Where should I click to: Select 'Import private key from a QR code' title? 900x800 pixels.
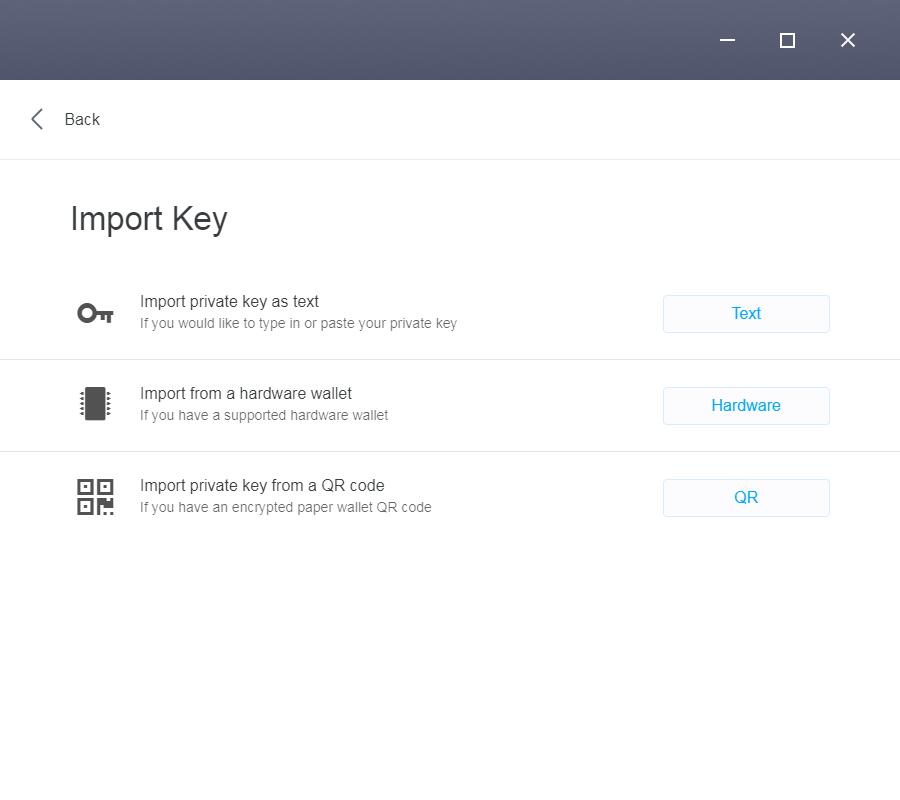[262, 486]
